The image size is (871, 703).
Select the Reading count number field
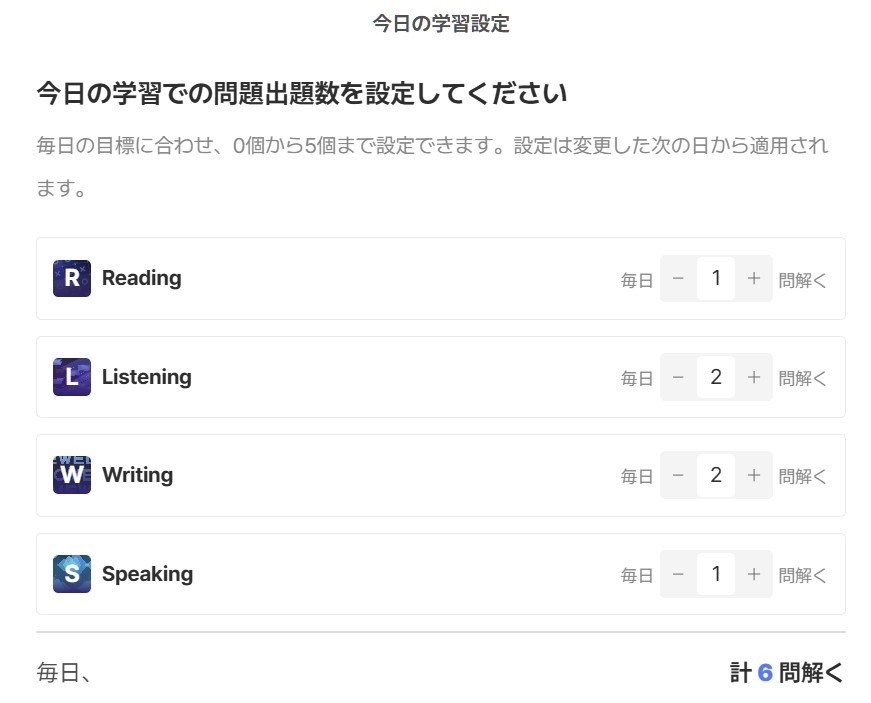pos(716,278)
